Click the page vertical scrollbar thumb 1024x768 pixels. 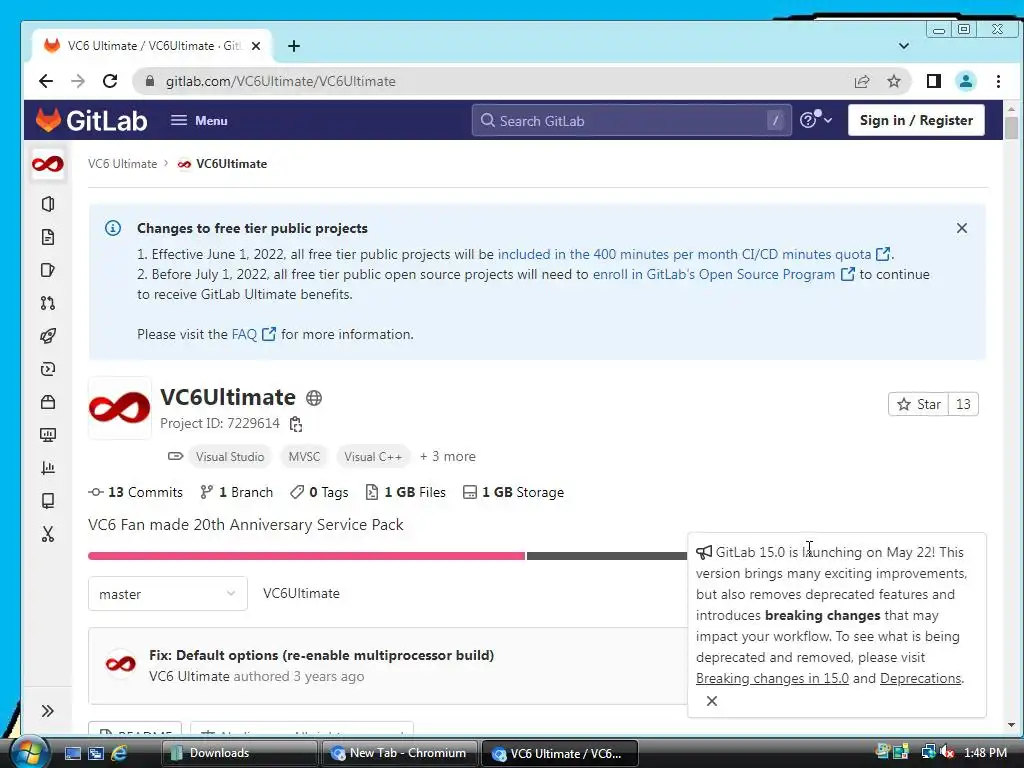tap(1012, 127)
